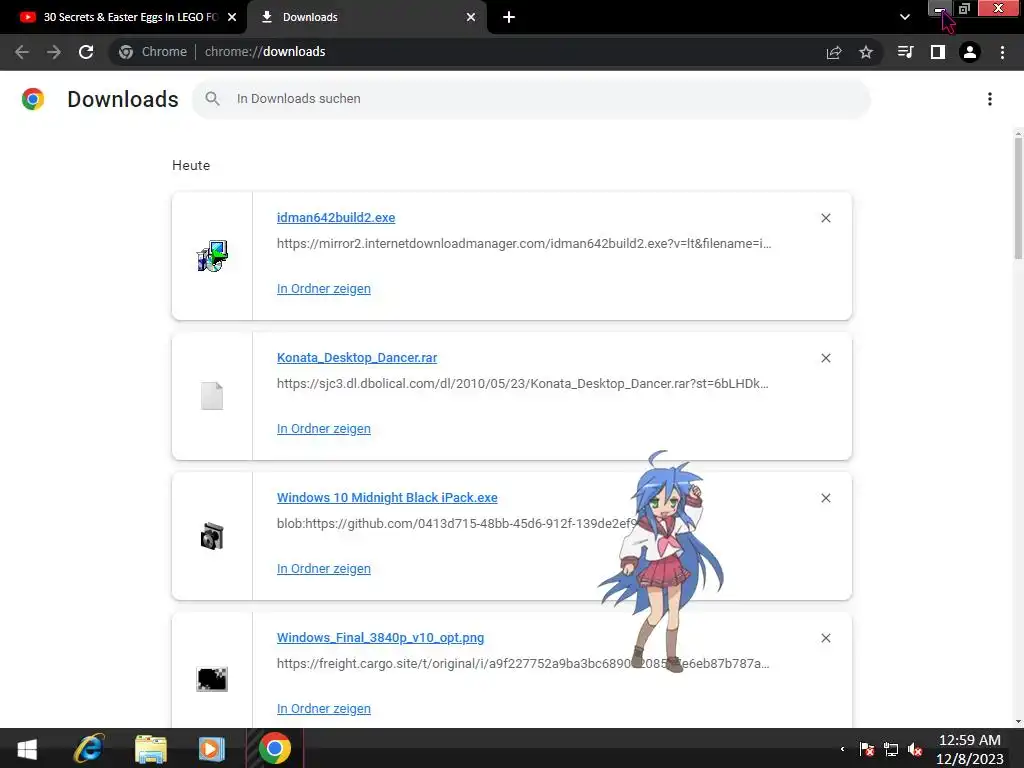The height and width of the screenshot is (768, 1024).
Task: Click the internetdownloadmanager.com source URL text
Action: (524, 244)
